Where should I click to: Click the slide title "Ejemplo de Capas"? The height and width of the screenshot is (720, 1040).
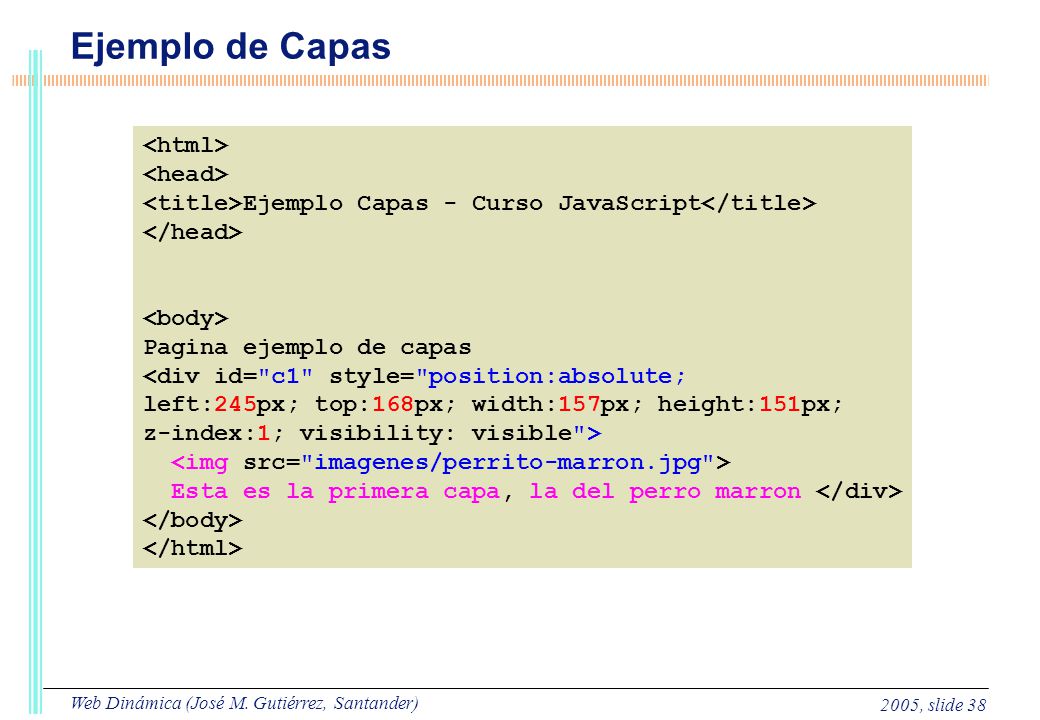pyautogui.click(x=231, y=48)
